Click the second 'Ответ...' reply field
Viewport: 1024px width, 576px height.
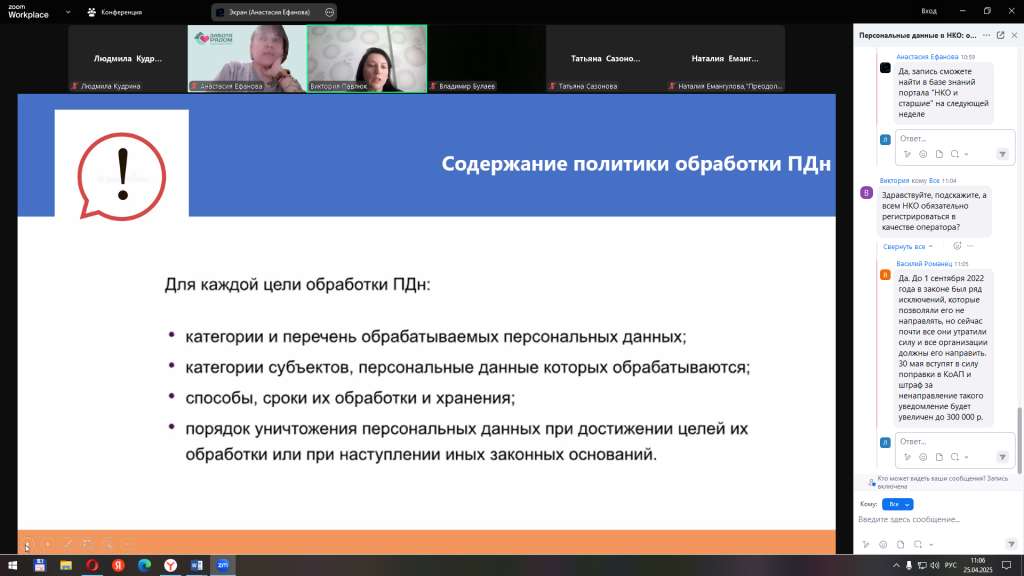(954, 441)
